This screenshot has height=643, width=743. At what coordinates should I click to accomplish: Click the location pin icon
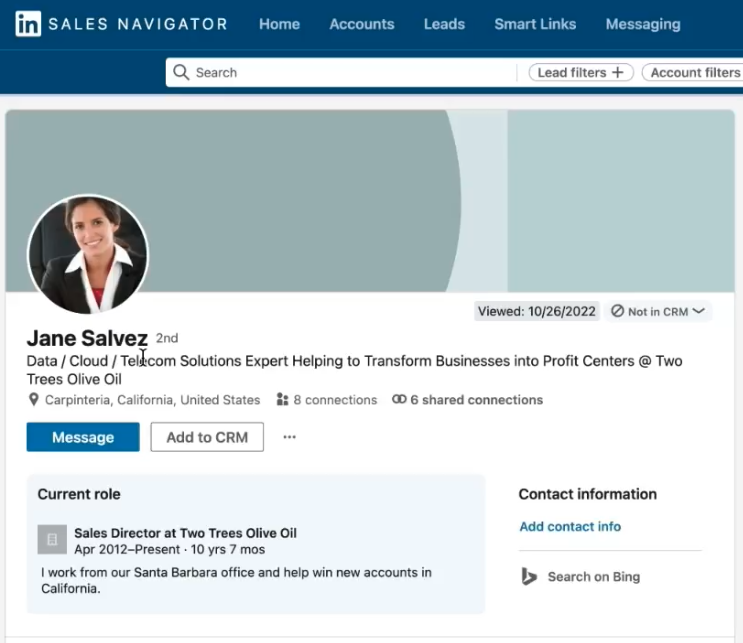(x=35, y=400)
